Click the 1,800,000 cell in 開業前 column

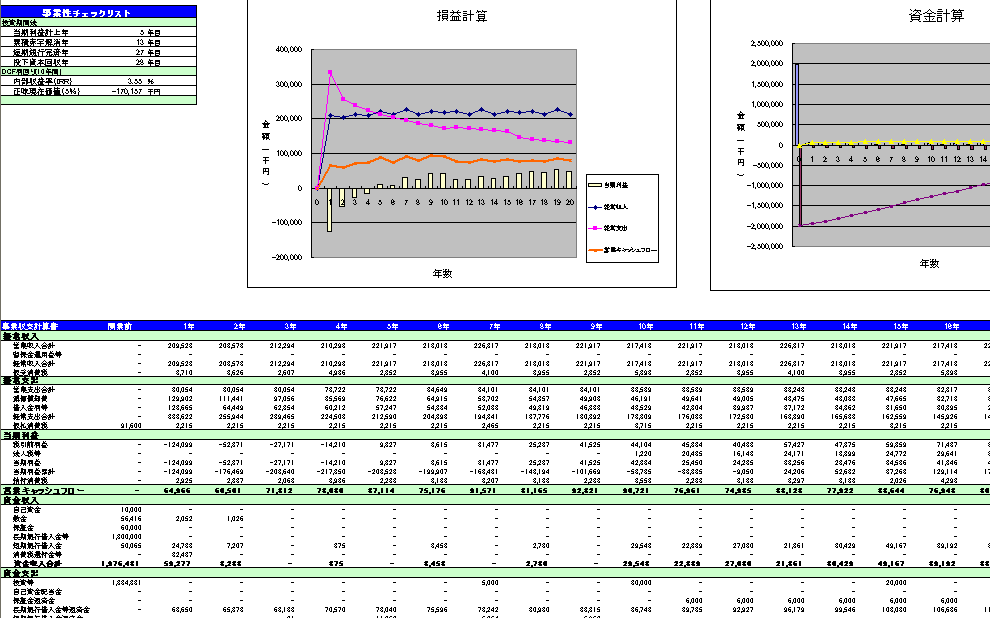click(126, 537)
